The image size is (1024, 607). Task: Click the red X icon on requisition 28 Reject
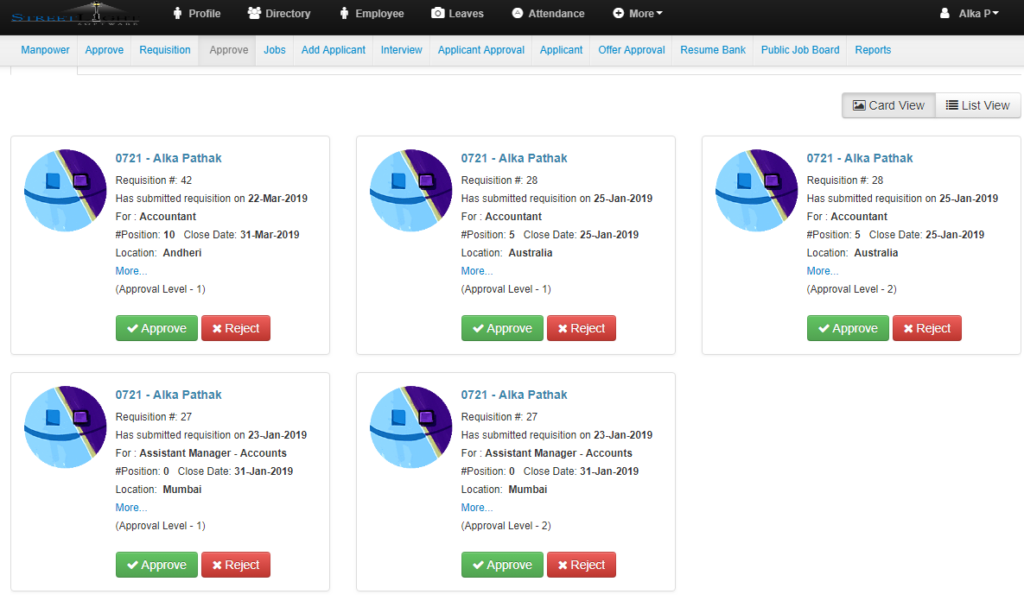565,328
